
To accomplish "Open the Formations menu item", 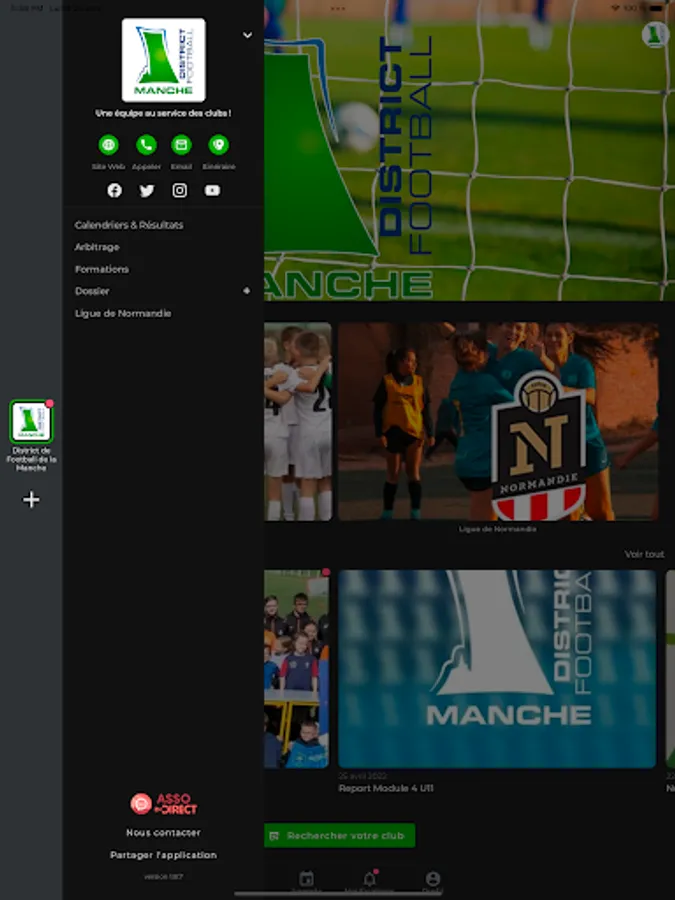I will pos(102,269).
